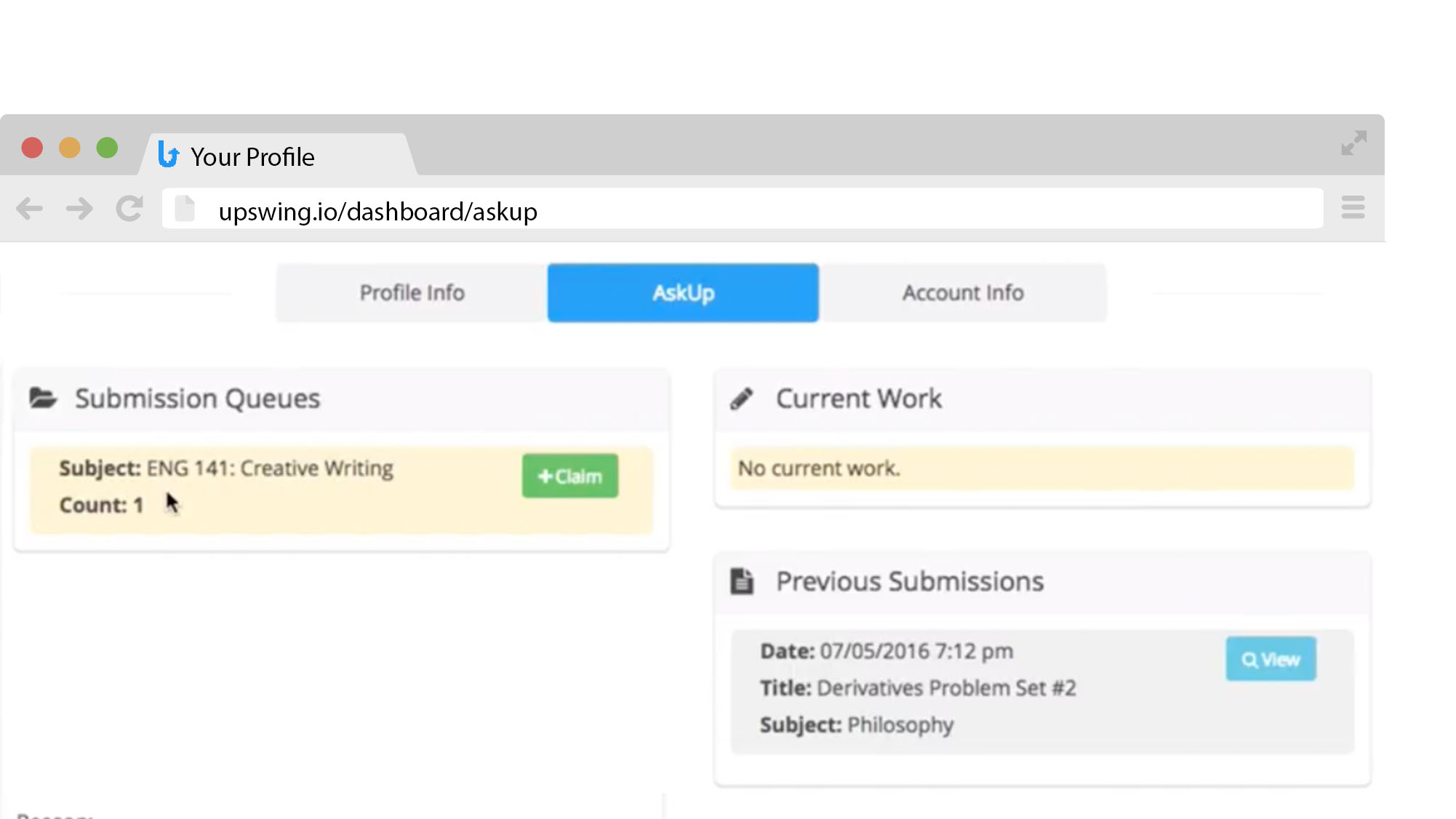
Task: Select the AskUp tab
Action: point(683,292)
